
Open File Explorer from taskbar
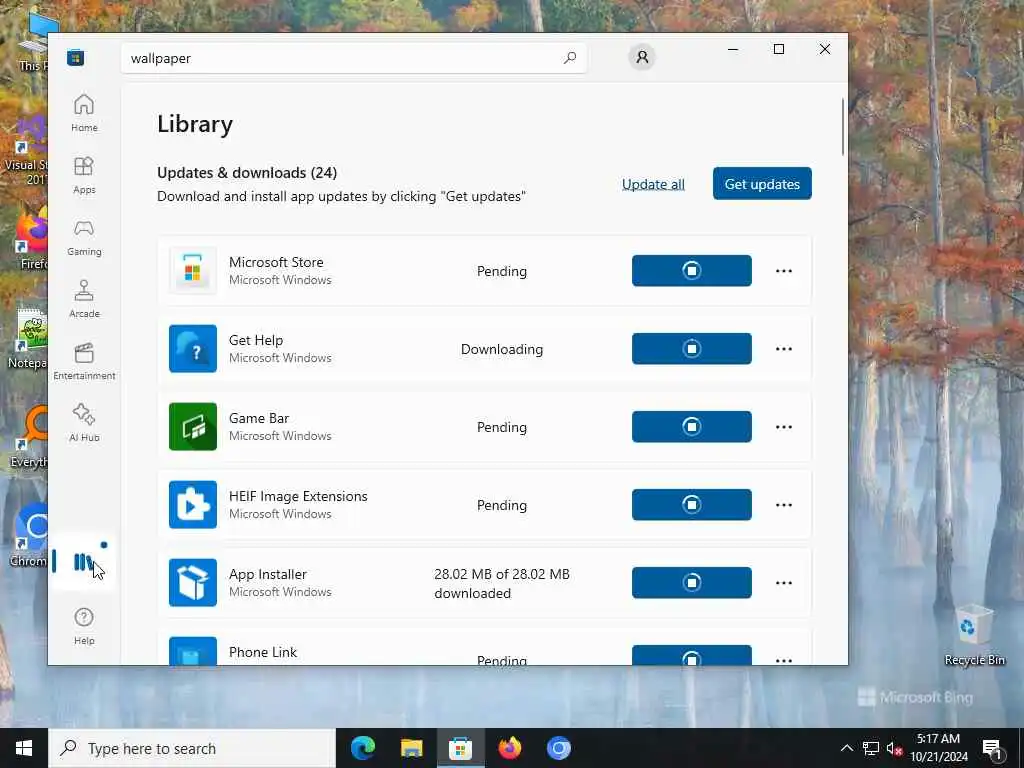tap(411, 748)
